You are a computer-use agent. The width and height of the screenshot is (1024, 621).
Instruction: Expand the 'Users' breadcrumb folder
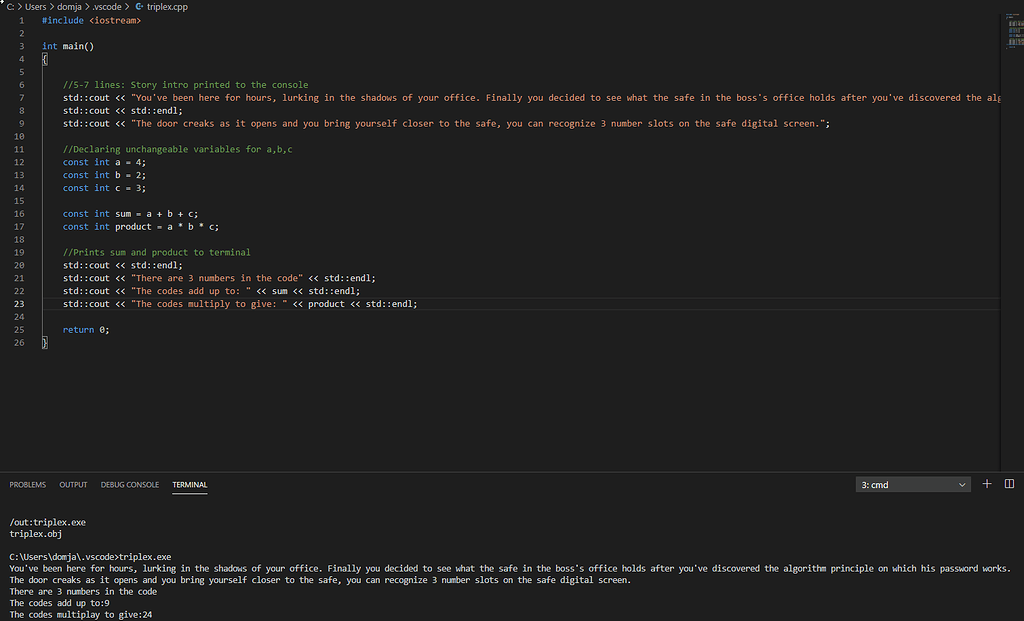(x=36, y=6)
